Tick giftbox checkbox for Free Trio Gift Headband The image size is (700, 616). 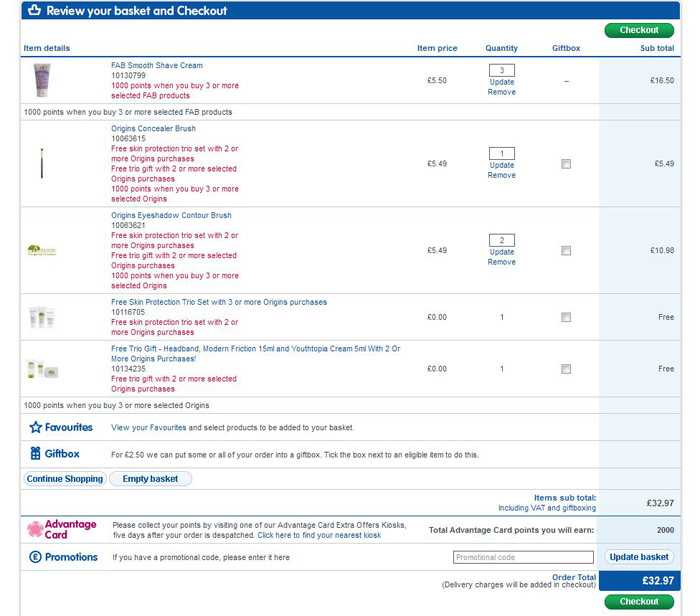point(566,369)
